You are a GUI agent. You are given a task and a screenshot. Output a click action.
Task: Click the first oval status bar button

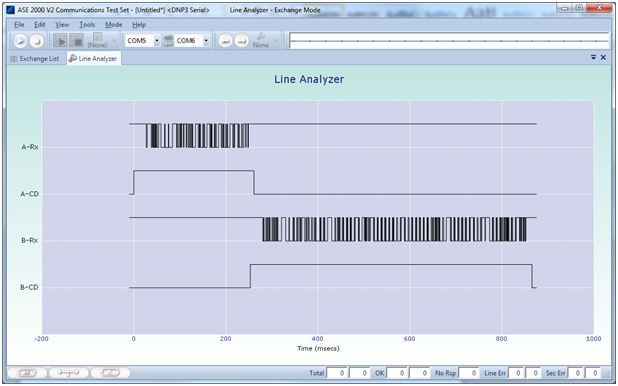click(27, 373)
